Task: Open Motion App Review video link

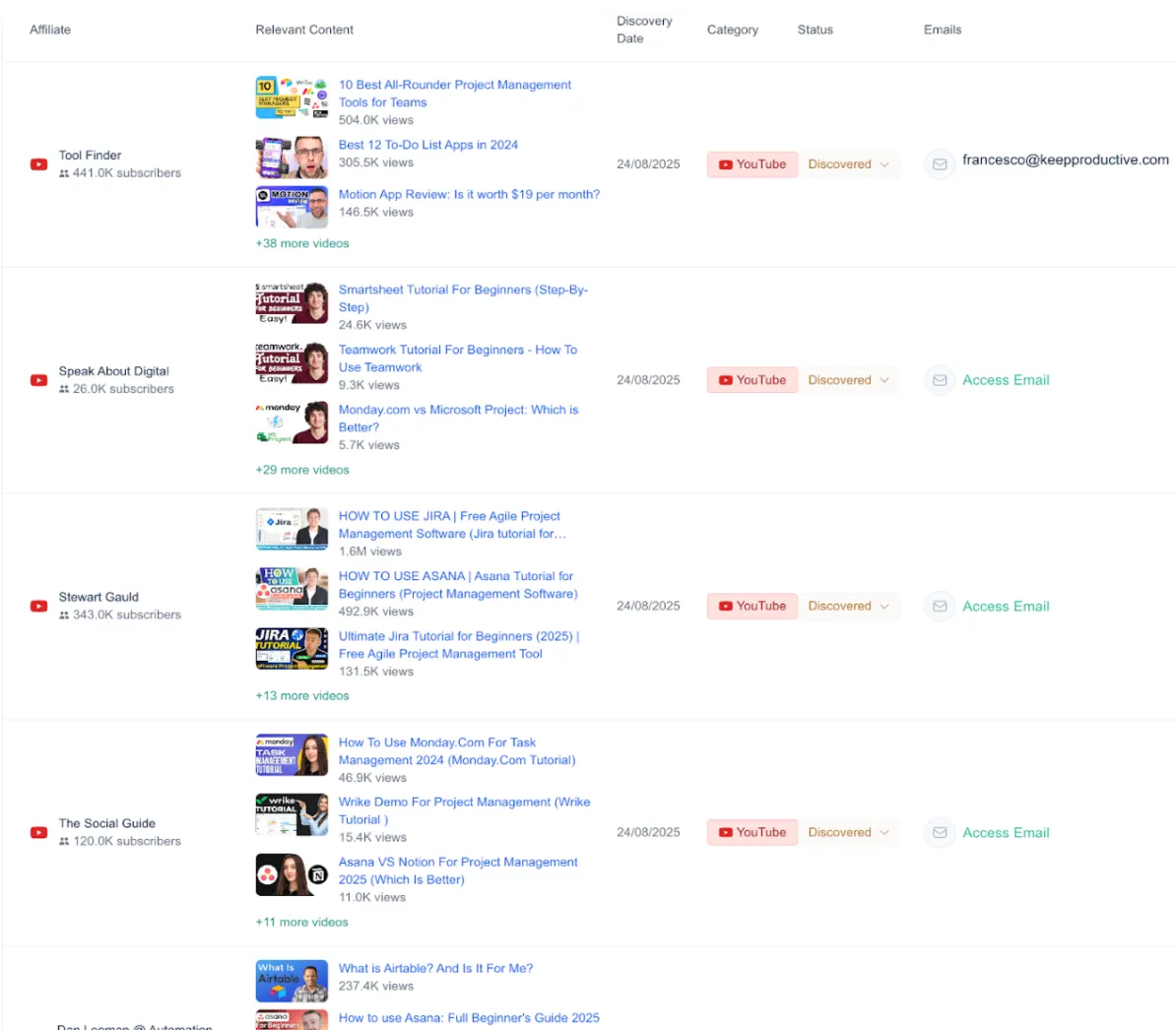Action: 469,194
